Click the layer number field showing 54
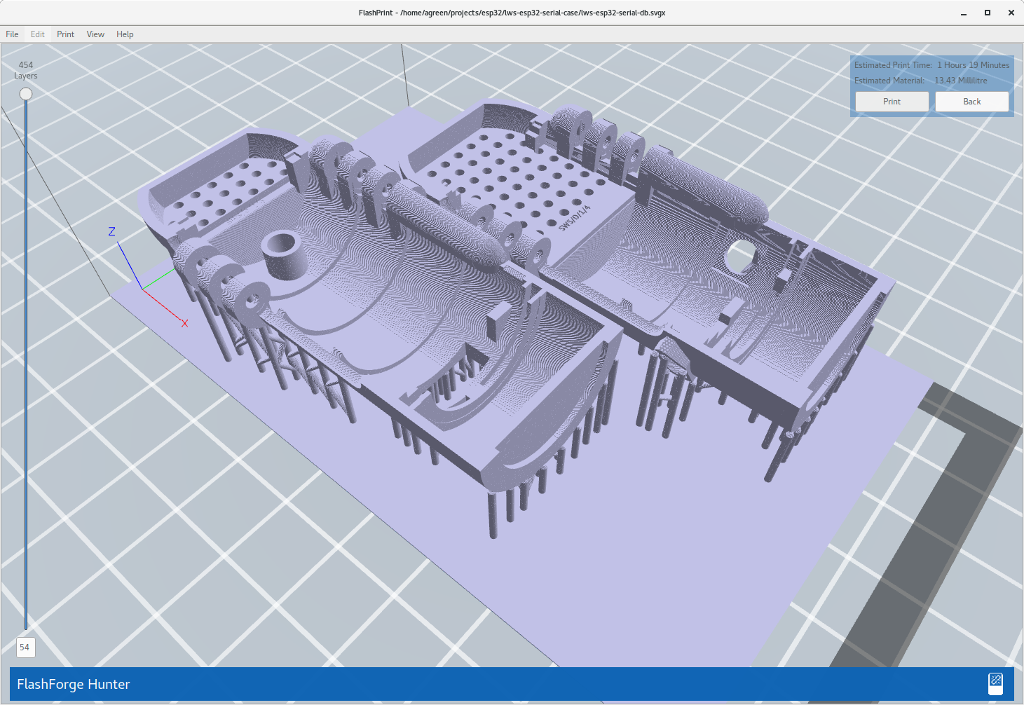This screenshot has height=705, width=1024. pos(25,647)
